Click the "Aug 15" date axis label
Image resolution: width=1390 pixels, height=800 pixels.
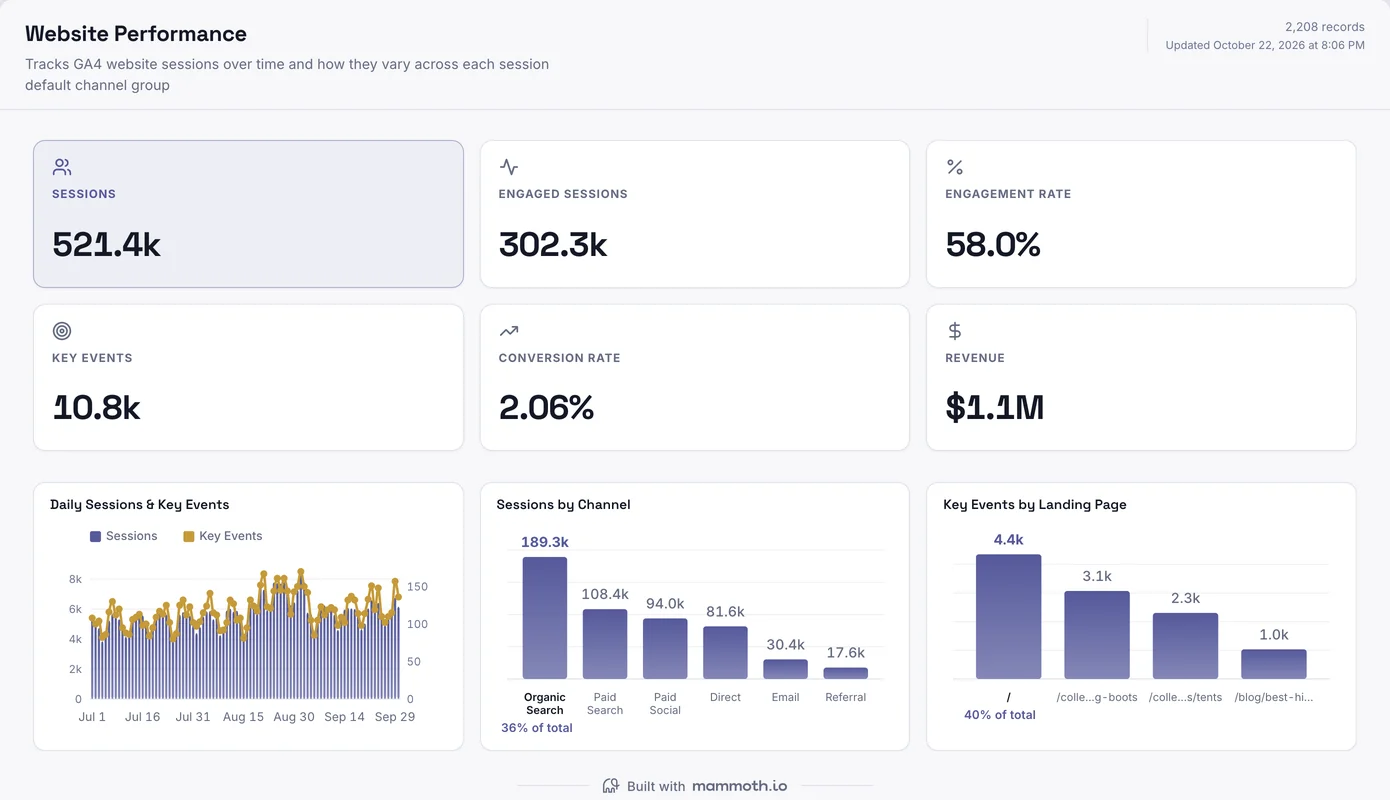click(x=243, y=717)
